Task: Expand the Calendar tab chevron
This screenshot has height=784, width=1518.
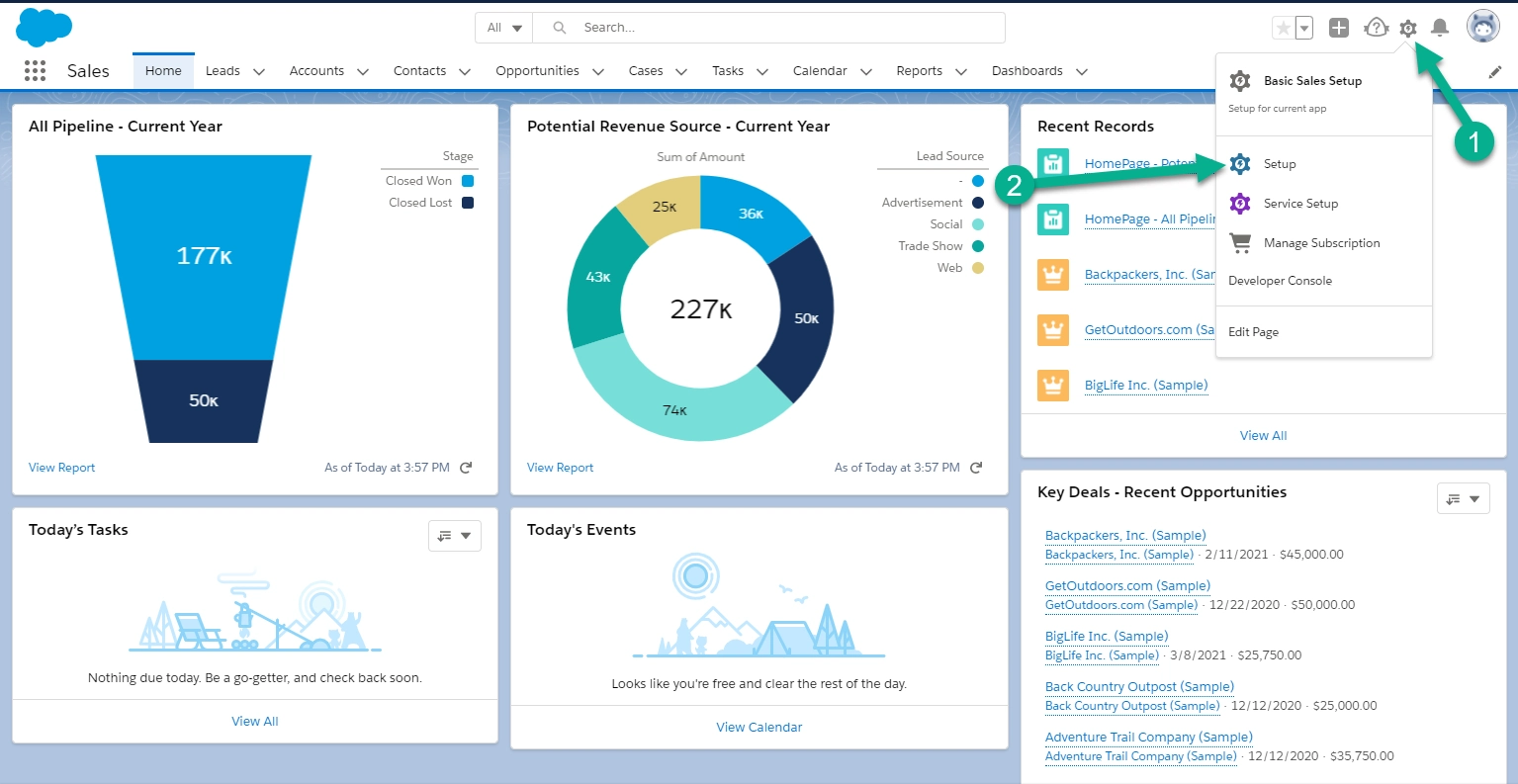Action: click(866, 72)
